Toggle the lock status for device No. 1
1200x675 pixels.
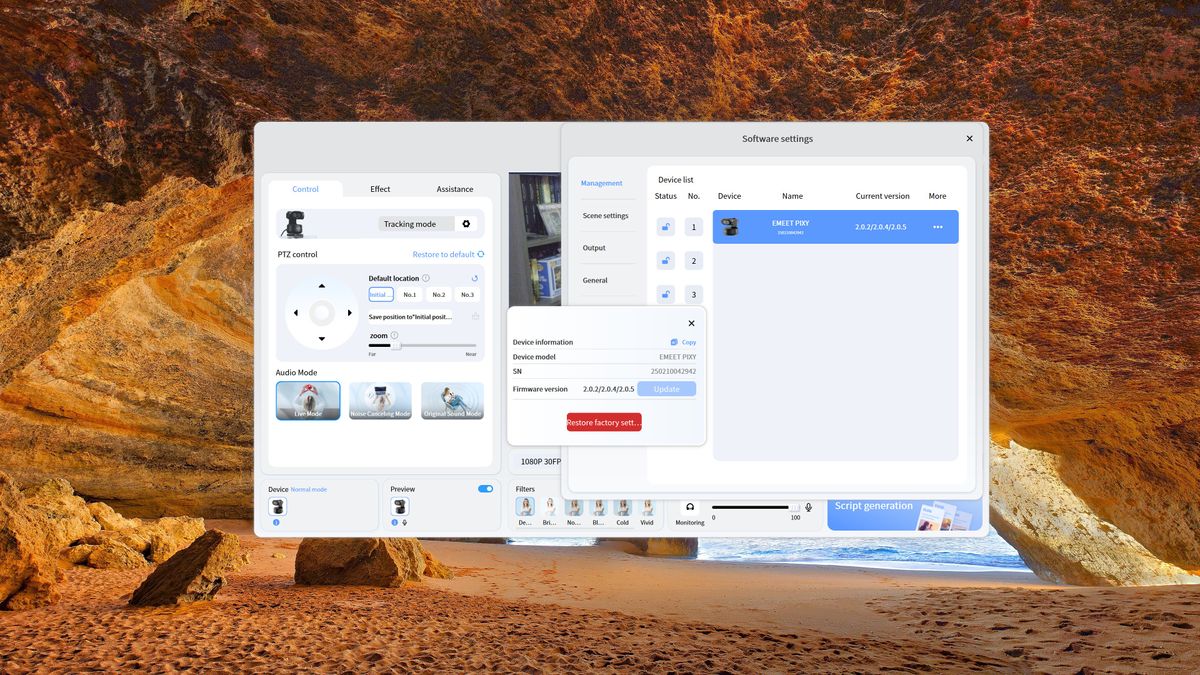pos(665,227)
